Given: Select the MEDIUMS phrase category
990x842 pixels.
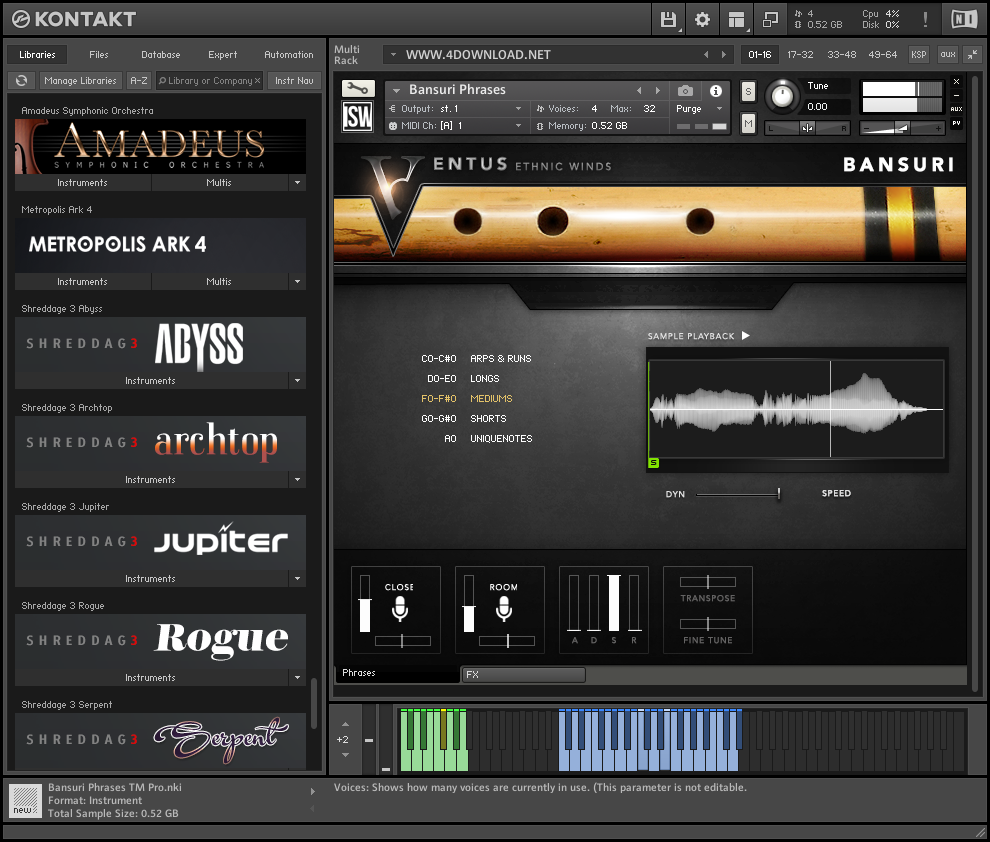Looking at the screenshot, I should point(491,399).
